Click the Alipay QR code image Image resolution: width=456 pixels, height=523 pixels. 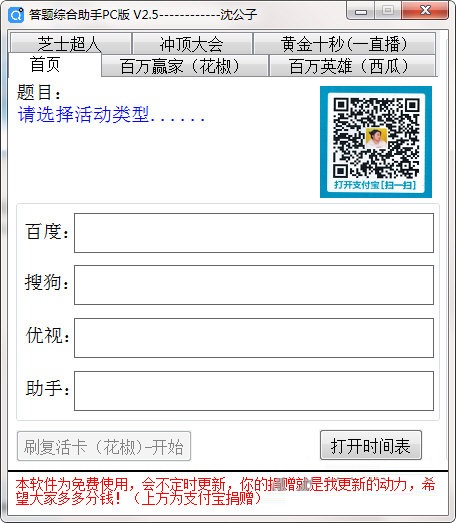click(376, 142)
